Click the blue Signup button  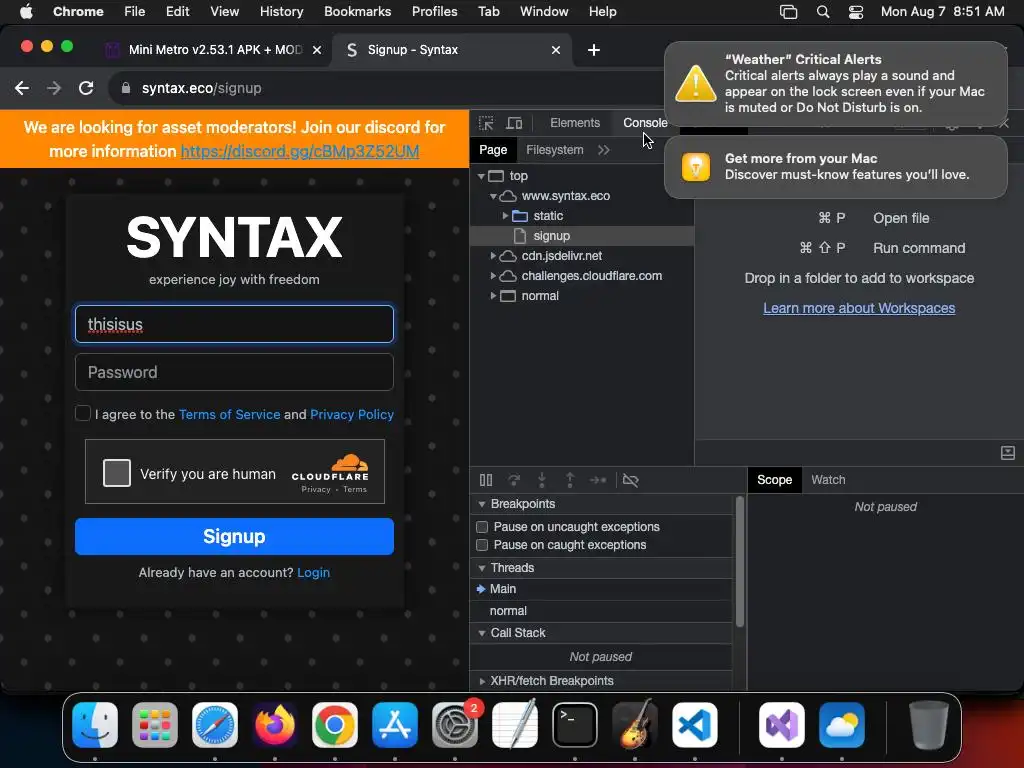point(234,537)
